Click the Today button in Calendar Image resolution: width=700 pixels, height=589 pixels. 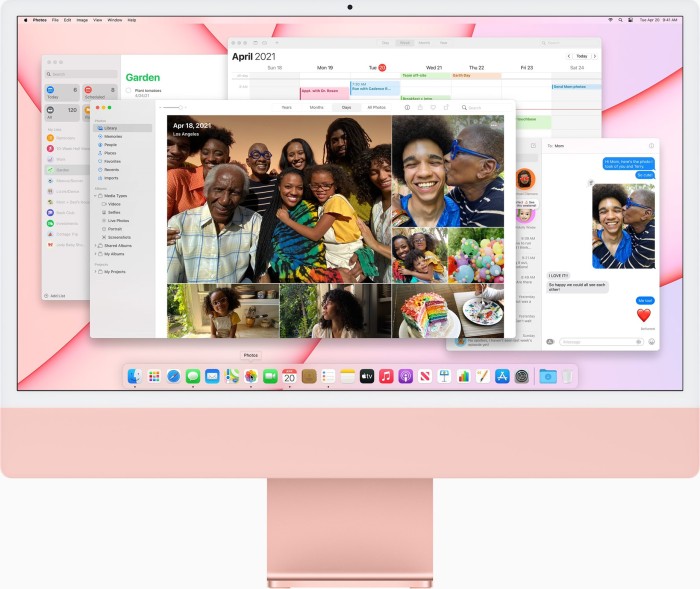point(581,56)
